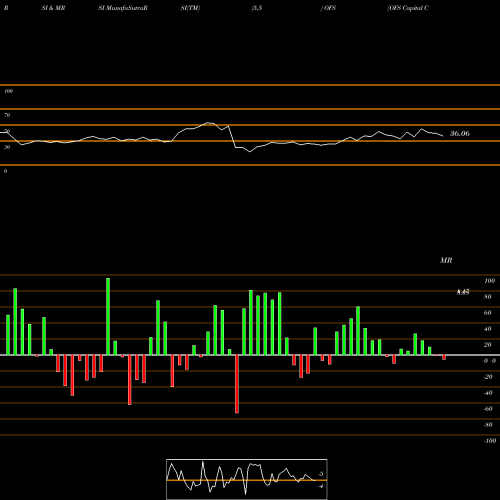The image size is (500, 500).
Task: Click the MR axis label 60
Action: pos(488,313)
